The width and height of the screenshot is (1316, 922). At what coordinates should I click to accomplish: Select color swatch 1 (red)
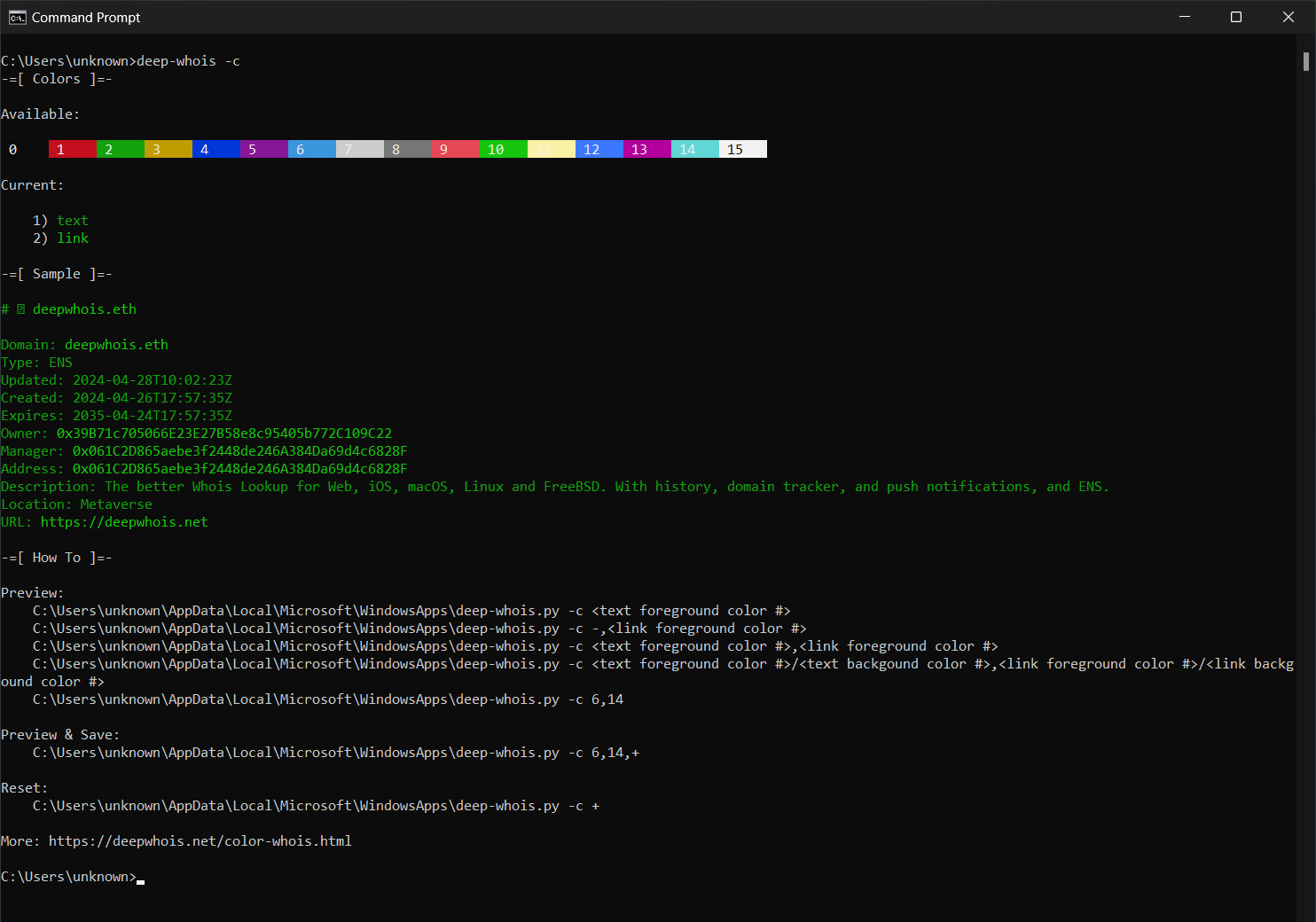tap(72, 148)
